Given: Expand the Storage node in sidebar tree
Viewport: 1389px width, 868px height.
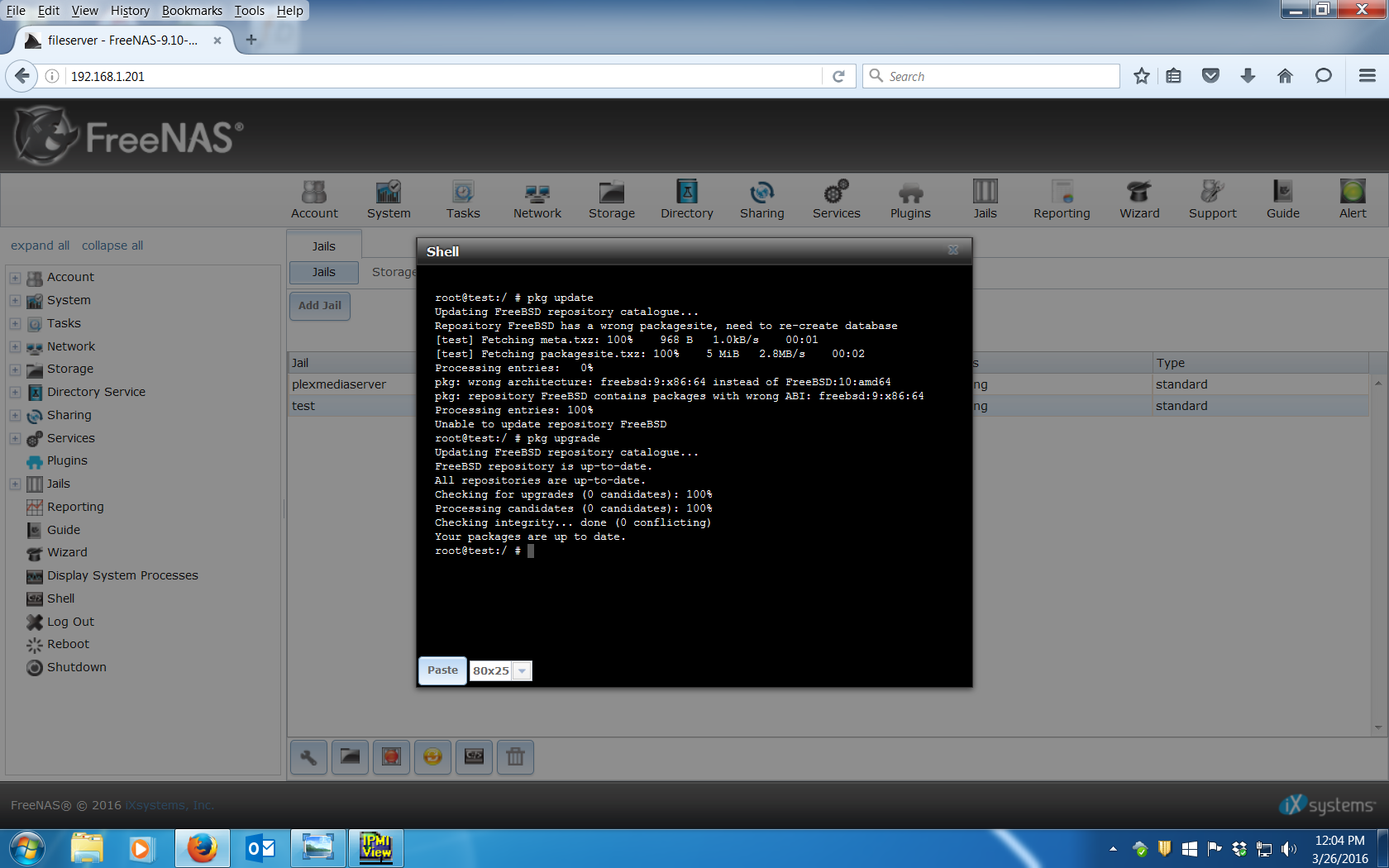Looking at the screenshot, I should pyautogui.click(x=15, y=370).
